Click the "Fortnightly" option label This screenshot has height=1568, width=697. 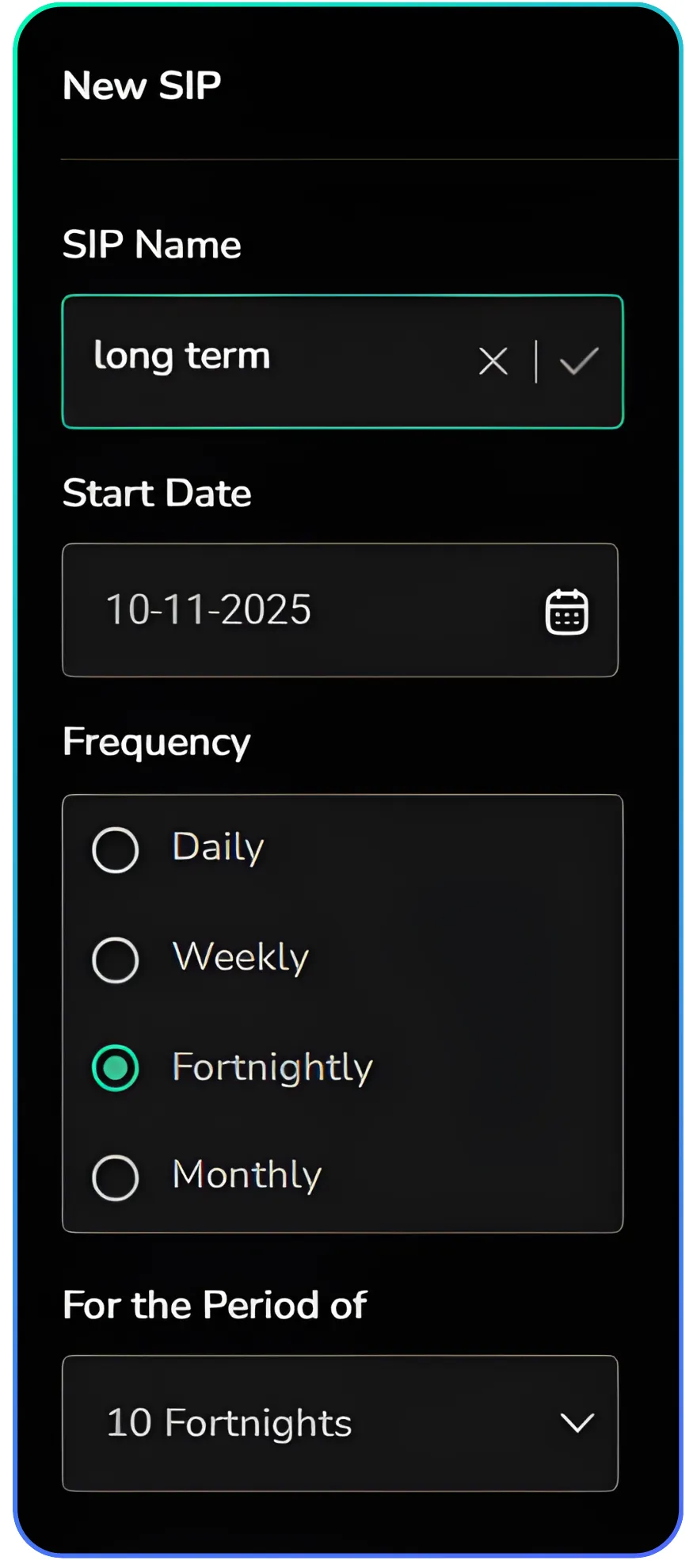(x=272, y=1067)
